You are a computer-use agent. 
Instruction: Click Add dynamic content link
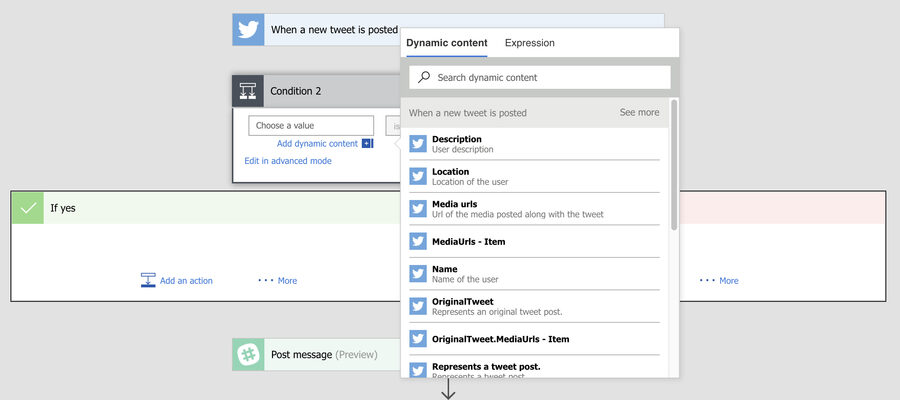pyautogui.click(x=317, y=144)
